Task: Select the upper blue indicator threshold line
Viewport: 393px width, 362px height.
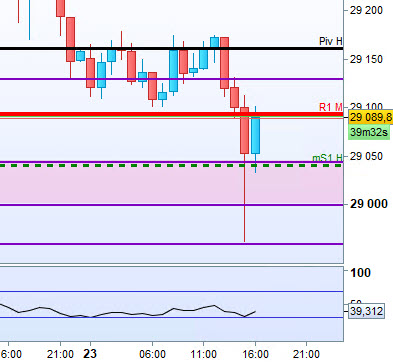Action: pos(171,292)
